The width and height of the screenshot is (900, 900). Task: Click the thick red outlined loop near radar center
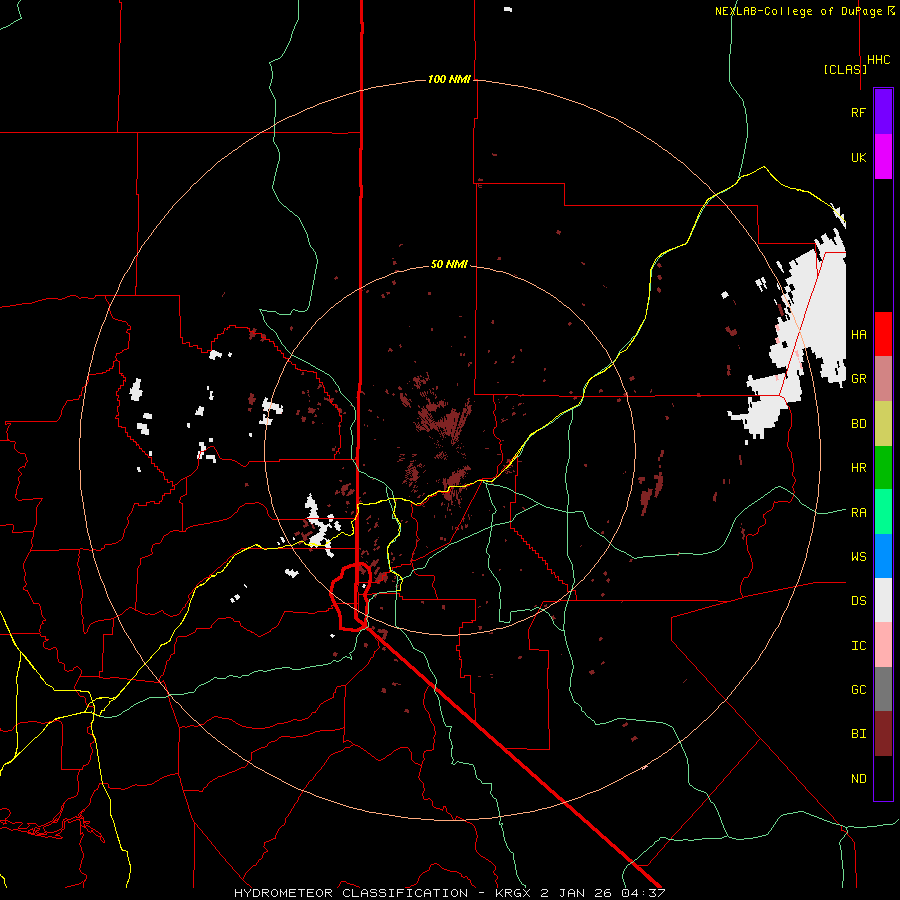(351, 597)
